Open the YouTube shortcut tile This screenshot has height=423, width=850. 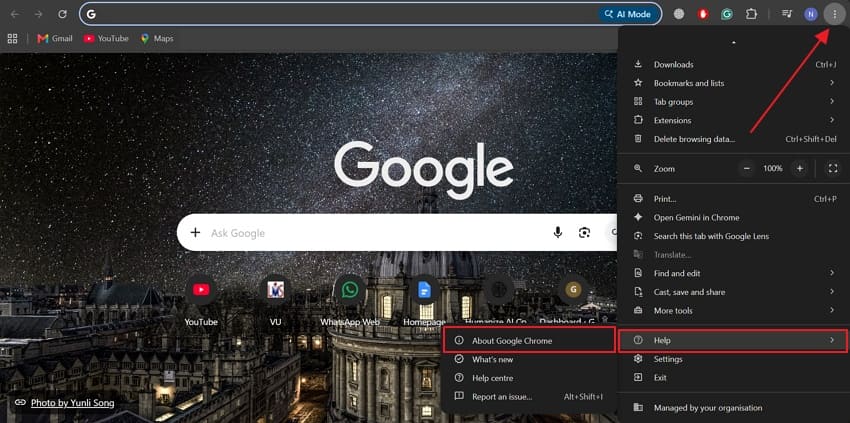(x=201, y=301)
